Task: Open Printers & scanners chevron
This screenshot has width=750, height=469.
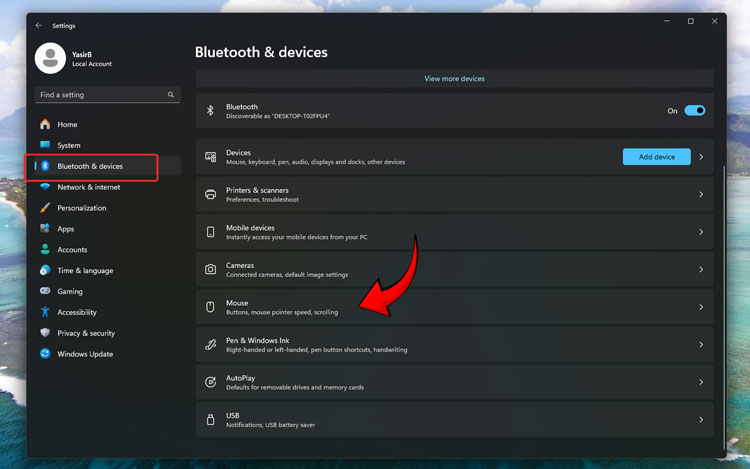Action: click(x=701, y=194)
